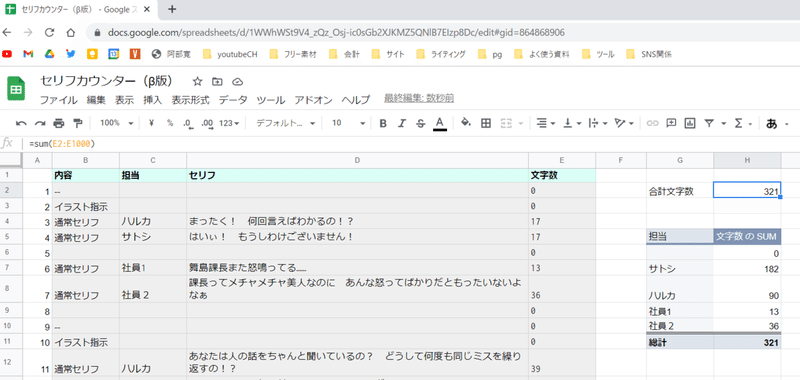
Task: Open a new browser tab with plus
Action: click(172, 9)
